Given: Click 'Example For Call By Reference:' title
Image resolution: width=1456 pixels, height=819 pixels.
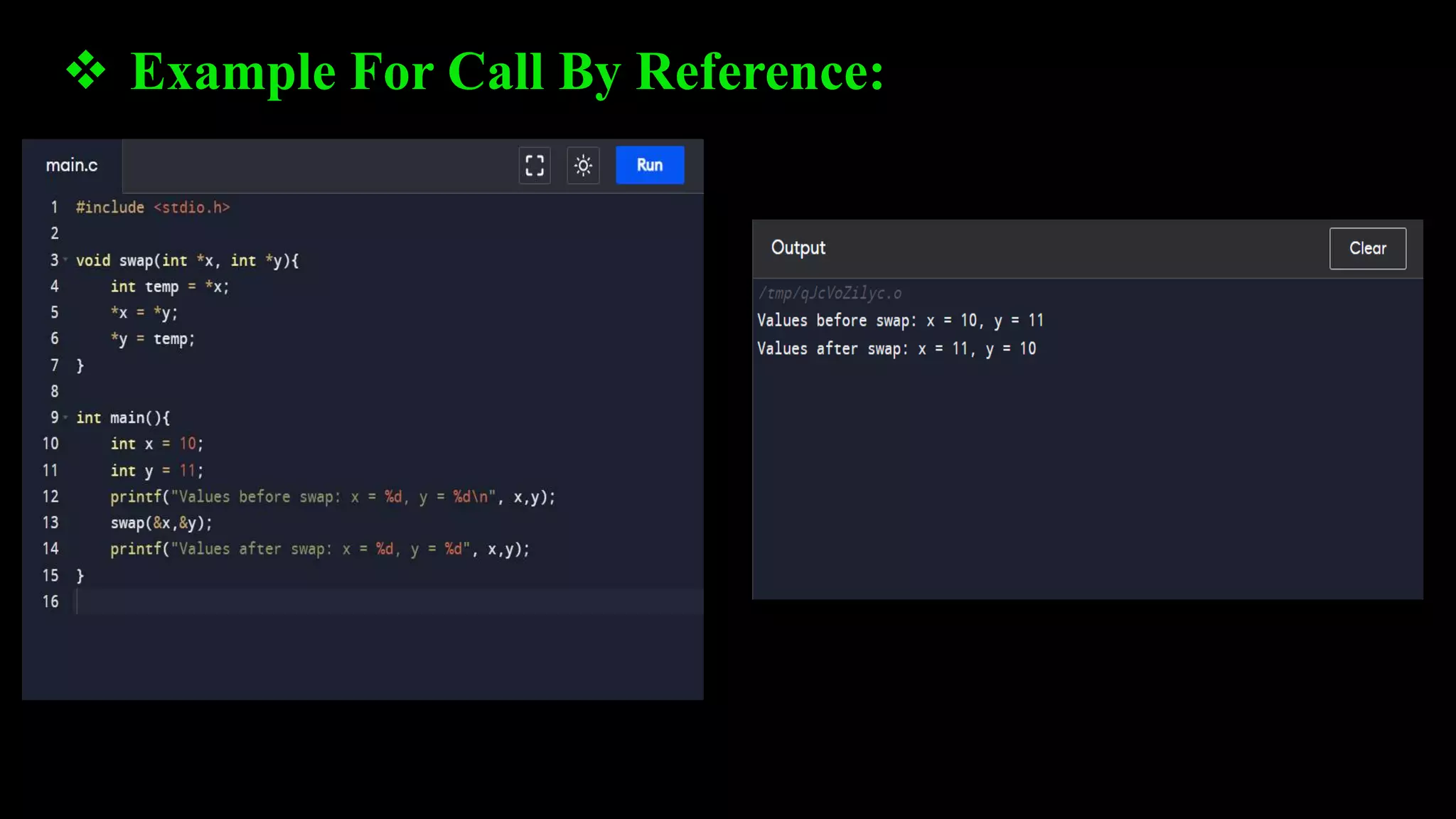Looking at the screenshot, I should click(x=508, y=72).
